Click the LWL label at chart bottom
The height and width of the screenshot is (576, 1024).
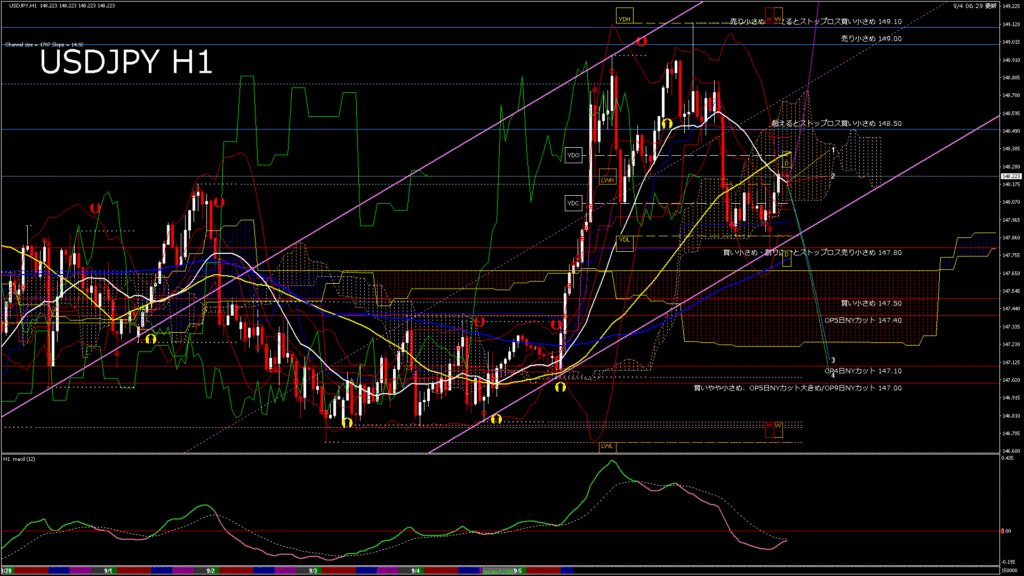click(x=607, y=447)
